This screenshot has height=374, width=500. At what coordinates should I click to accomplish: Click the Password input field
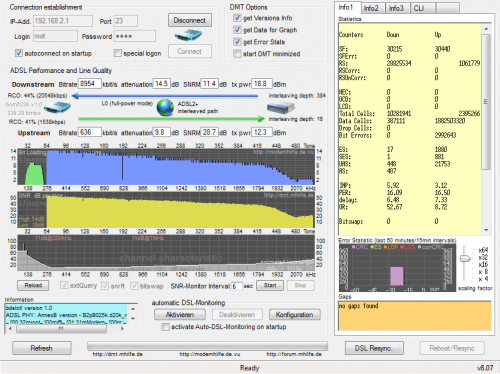tap(135, 36)
